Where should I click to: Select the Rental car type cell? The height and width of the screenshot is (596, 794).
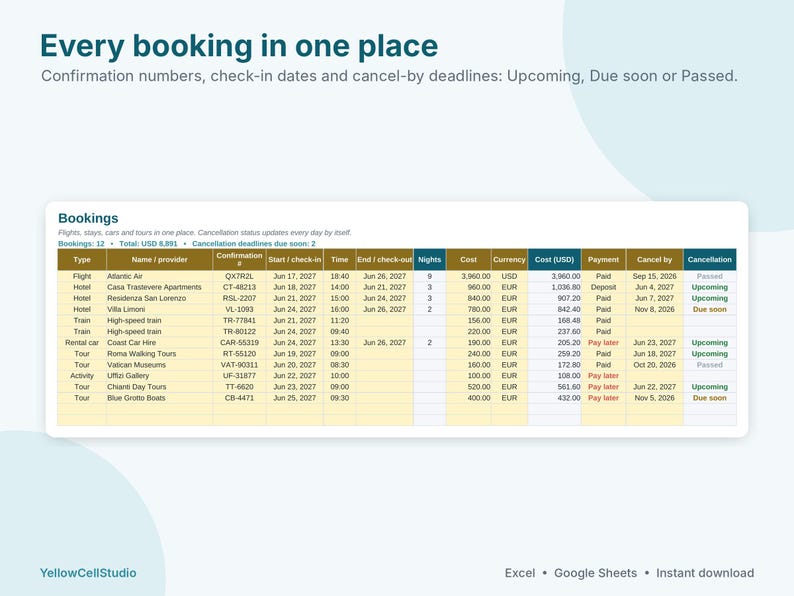point(82,343)
